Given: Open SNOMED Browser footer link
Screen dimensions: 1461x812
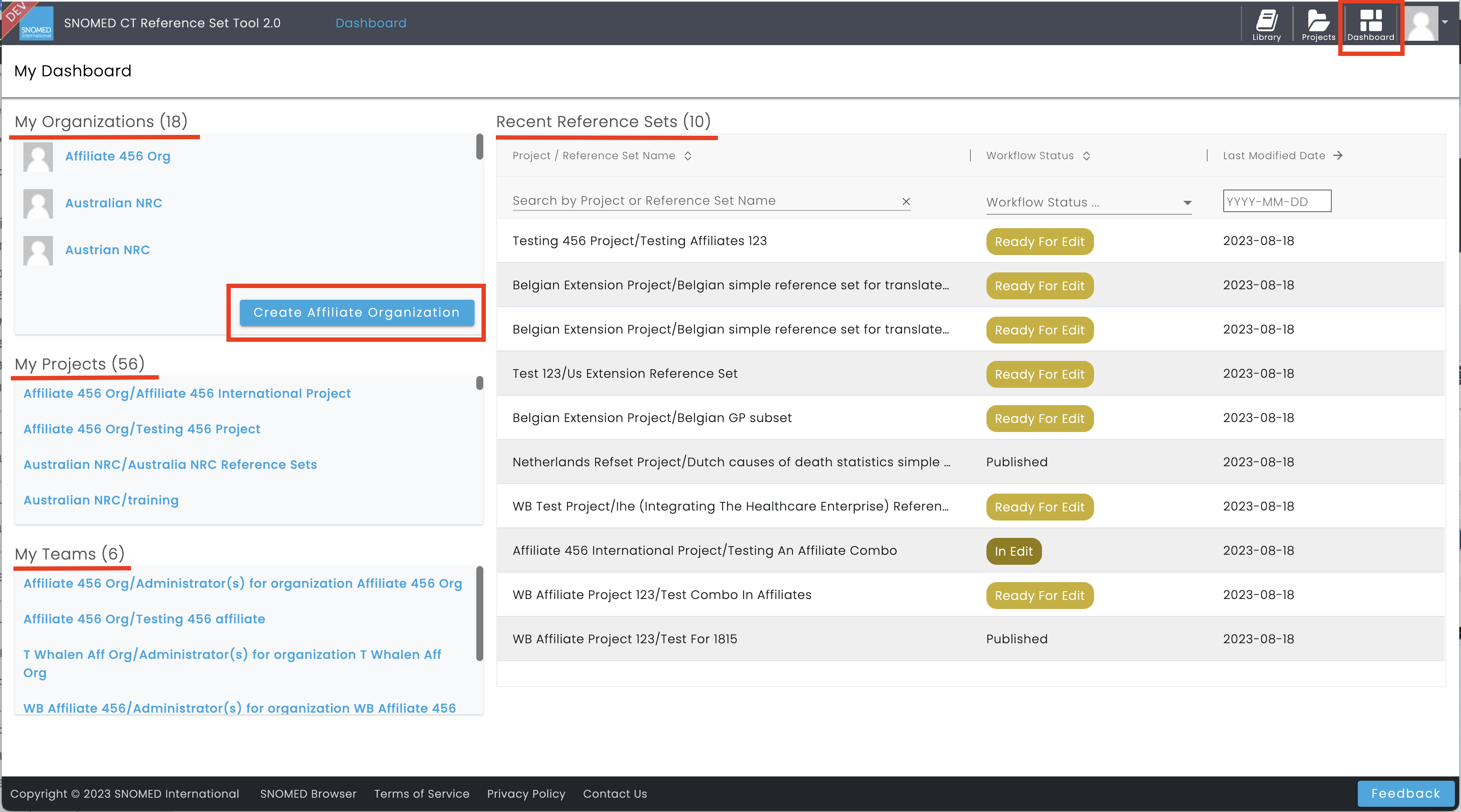Looking at the screenshot, I should coord(308,794).
